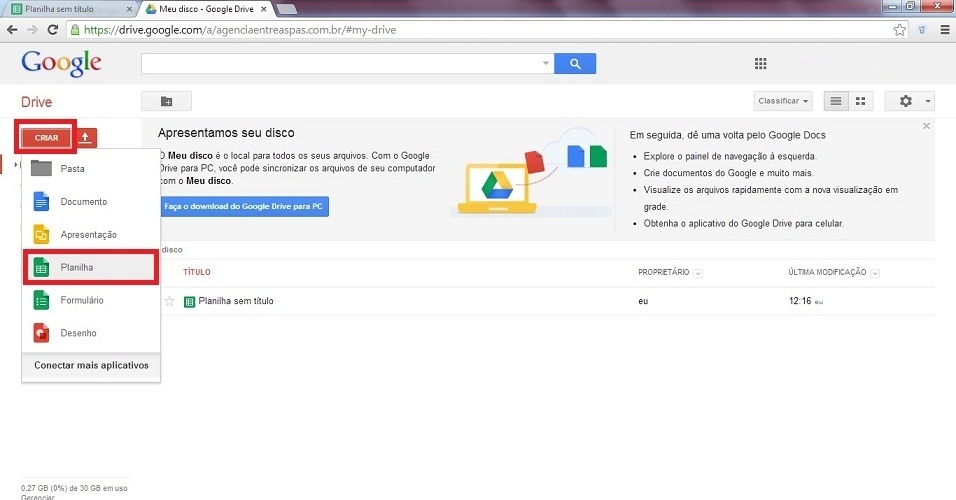Click the red drawing icon beside Desenho

(41, 333)
